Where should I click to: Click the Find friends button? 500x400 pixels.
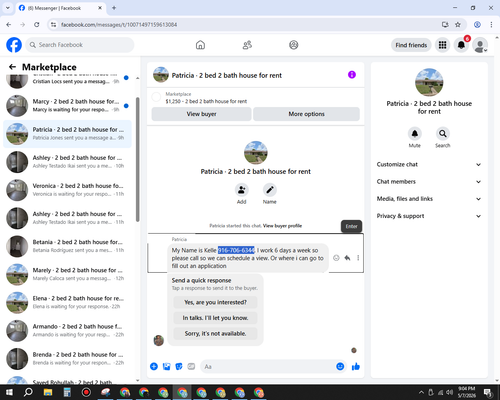point(411,45)
